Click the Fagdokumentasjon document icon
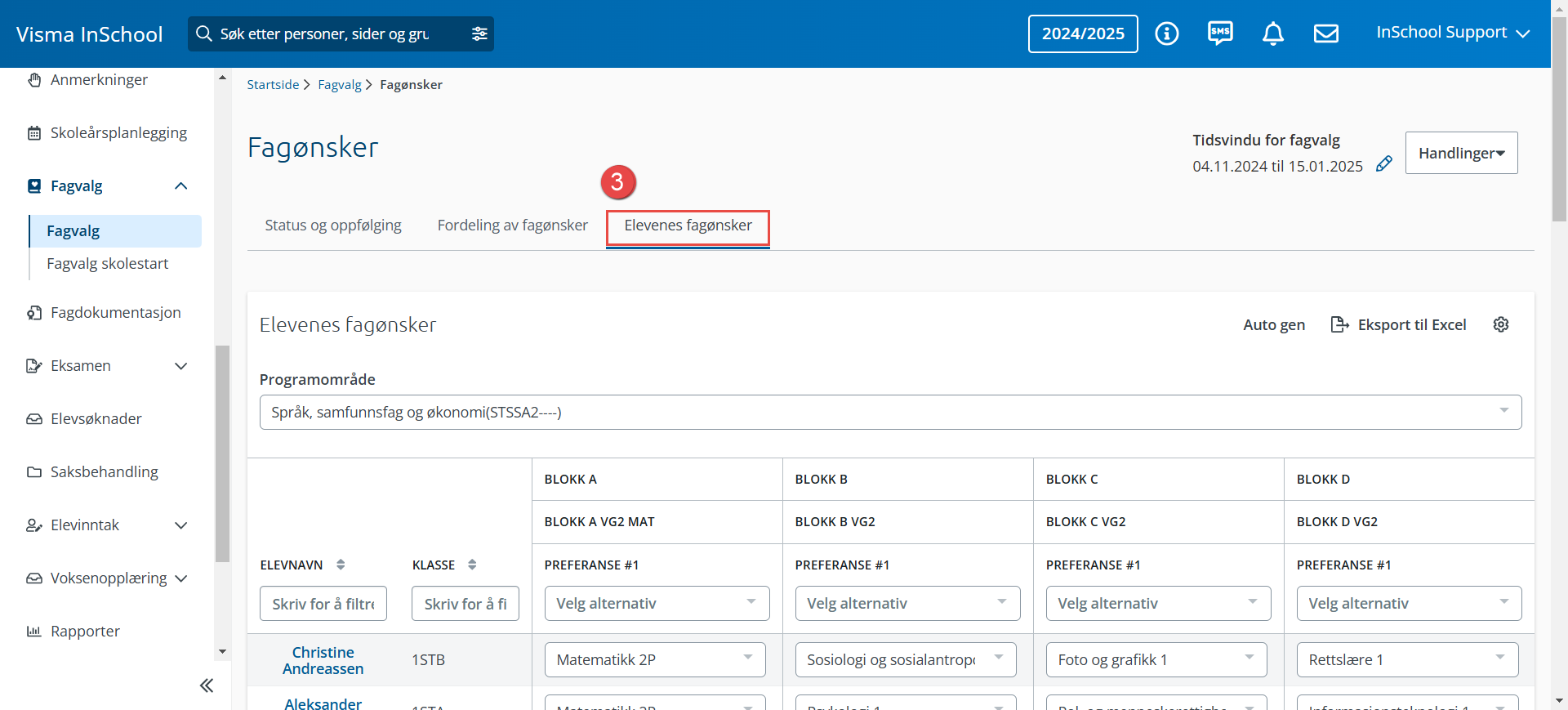 click(34, 313)
